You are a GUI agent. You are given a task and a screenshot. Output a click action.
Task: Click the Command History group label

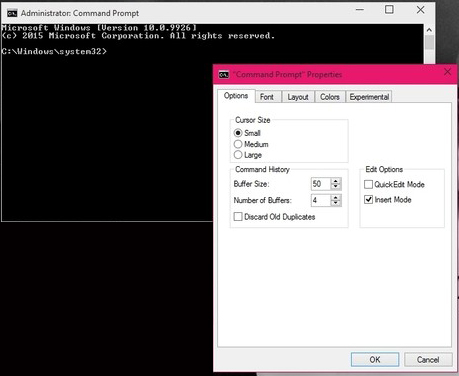click(262, 169)
